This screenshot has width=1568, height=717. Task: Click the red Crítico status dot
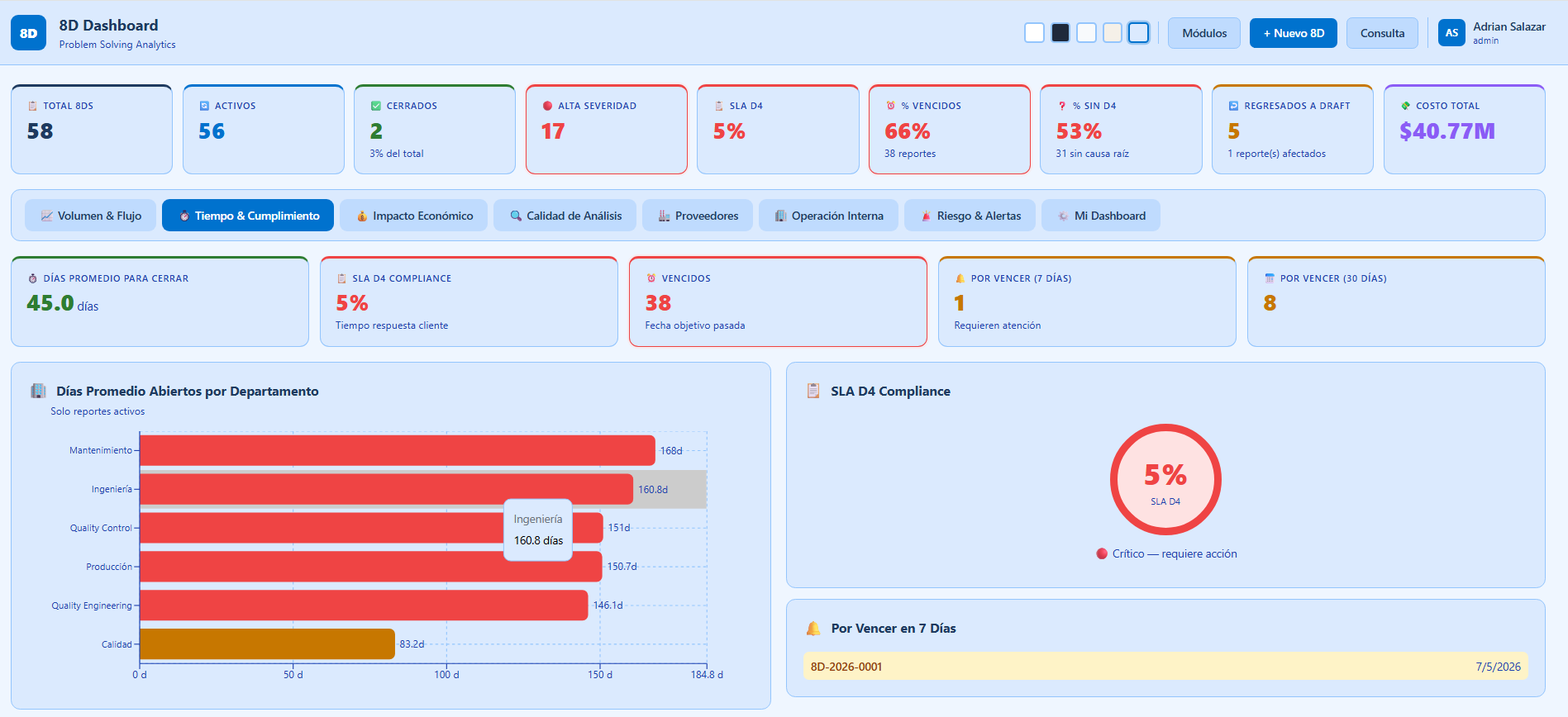[1102, 553]
